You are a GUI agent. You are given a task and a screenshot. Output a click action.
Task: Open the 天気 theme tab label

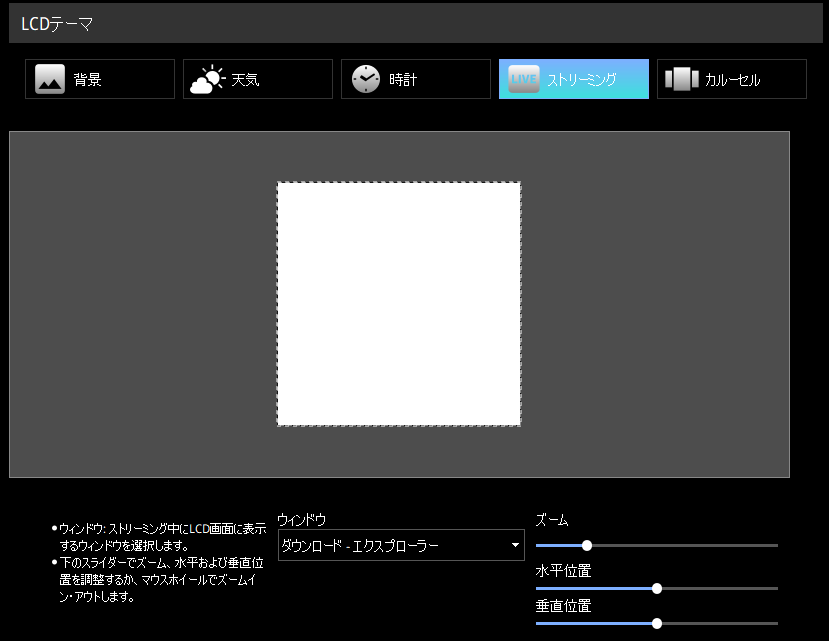tap(245, 80)
